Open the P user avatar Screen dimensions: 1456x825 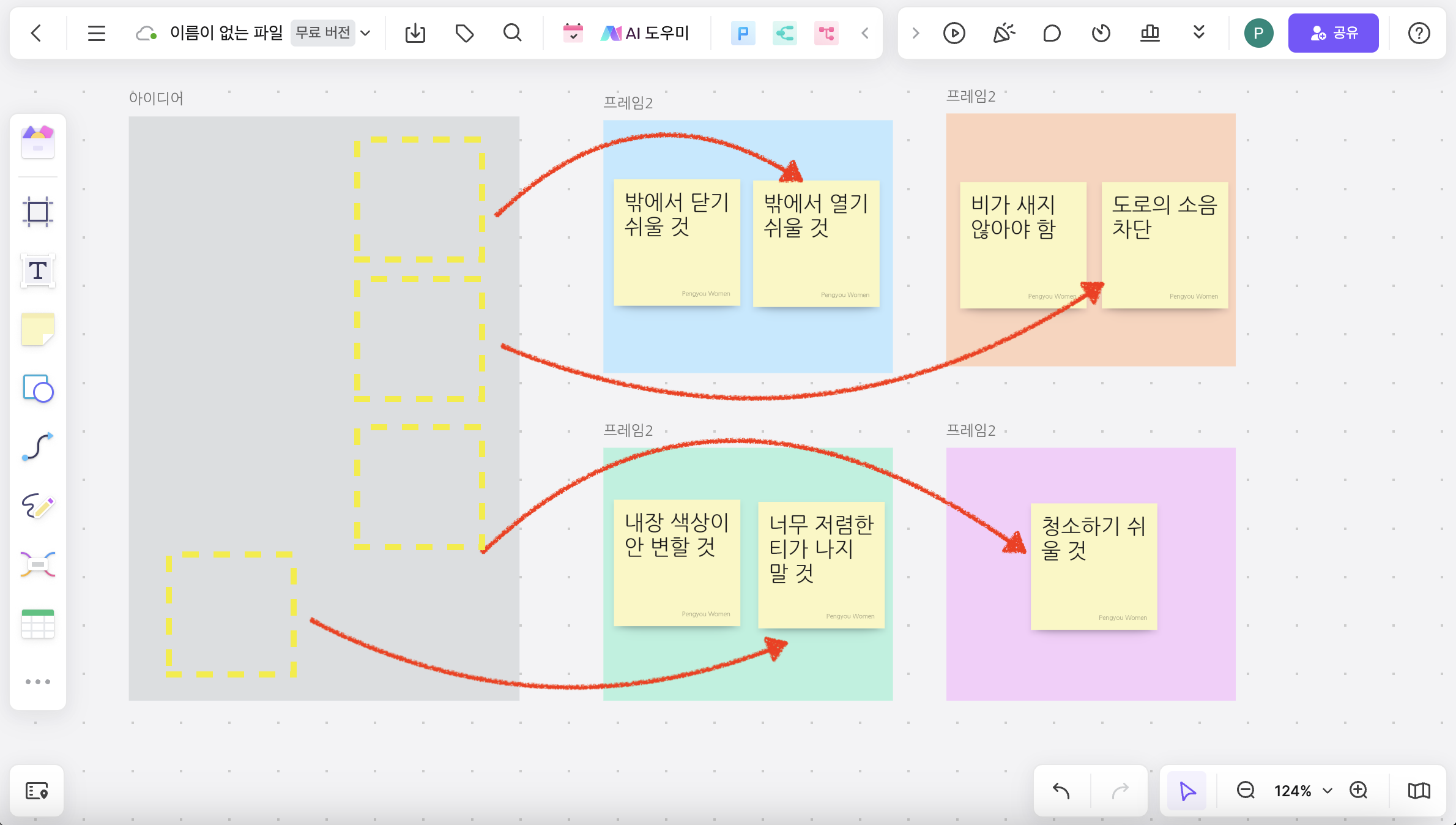coord(1259,33)
